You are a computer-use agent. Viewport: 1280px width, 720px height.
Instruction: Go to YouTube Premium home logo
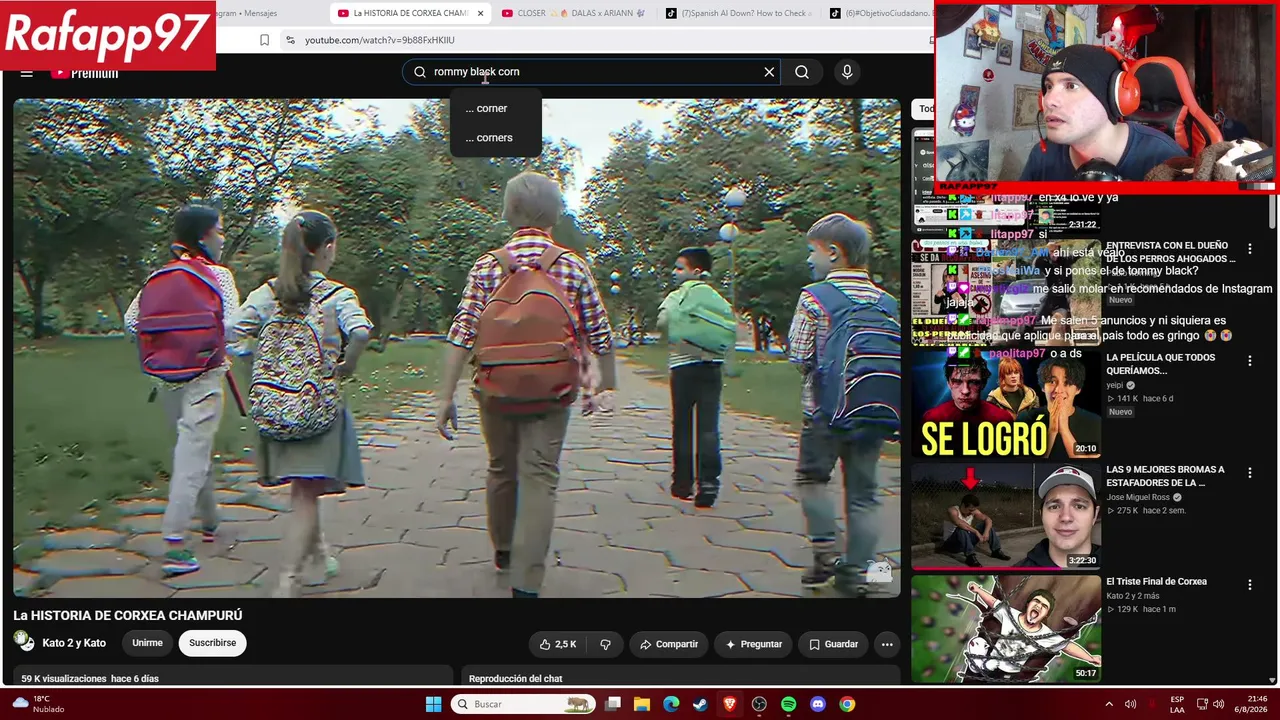85,73
